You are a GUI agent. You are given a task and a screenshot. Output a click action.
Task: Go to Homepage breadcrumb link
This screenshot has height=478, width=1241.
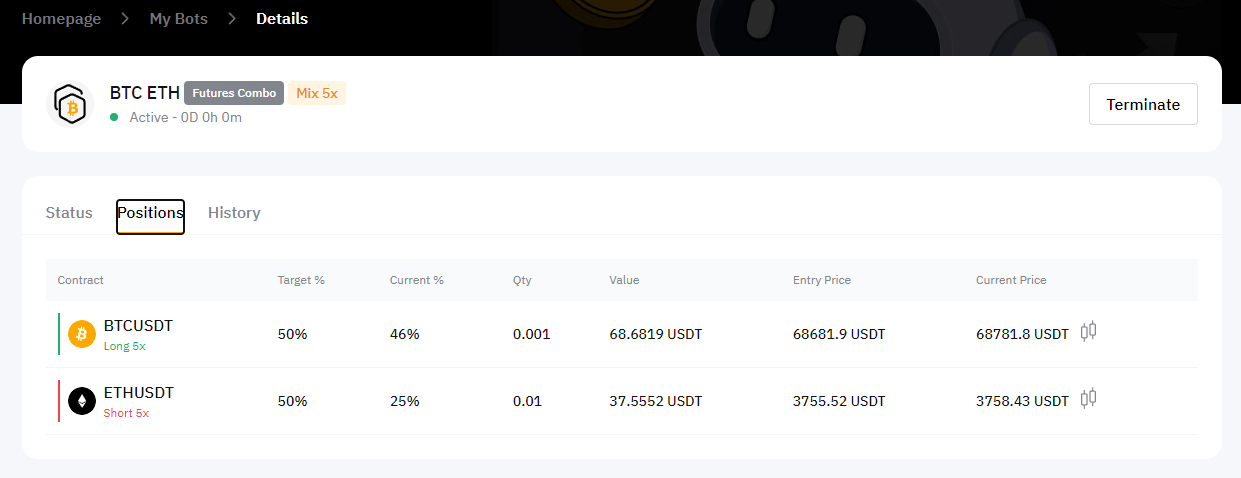[61, 19]
